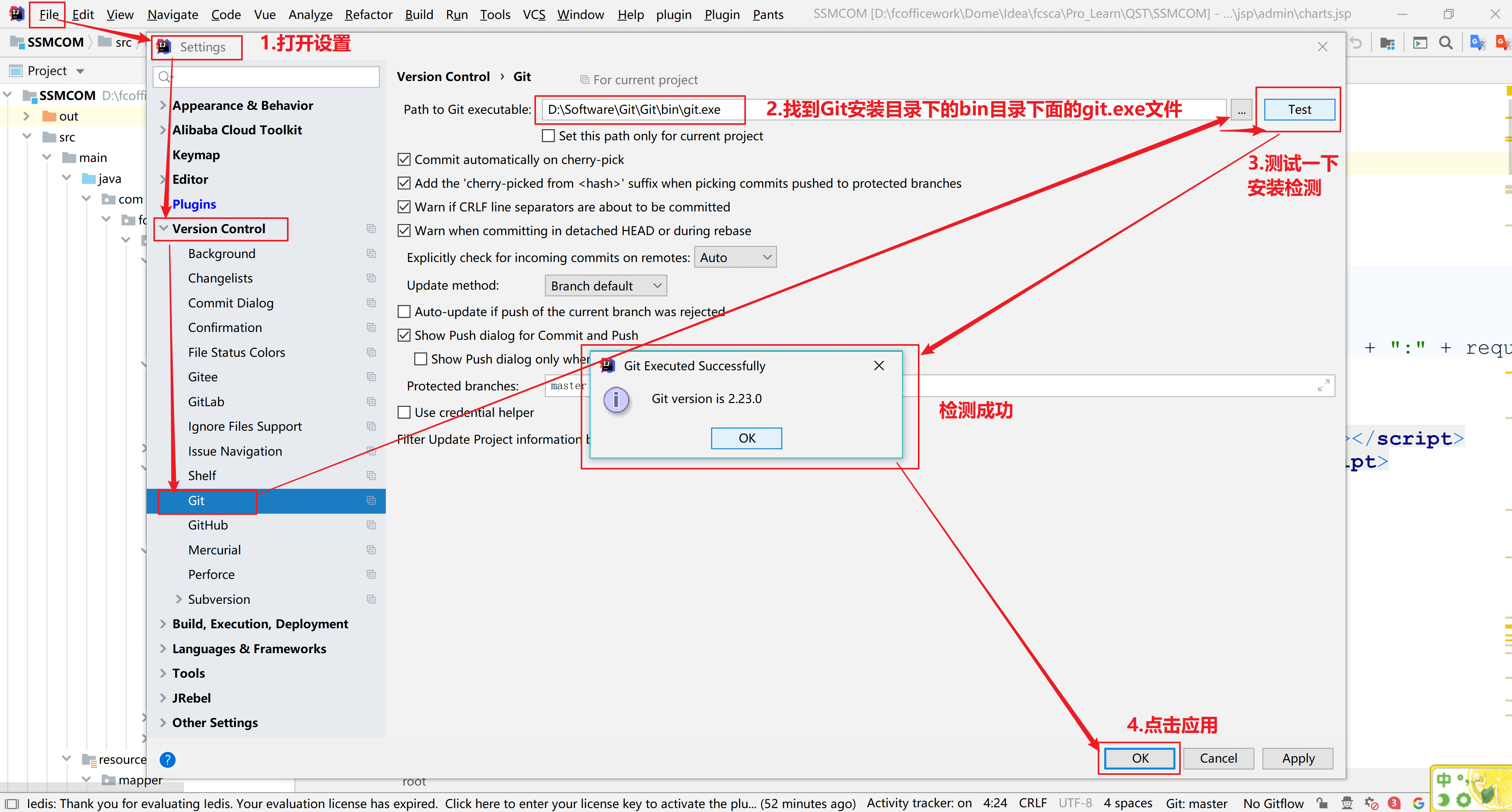Click the help question mark icon

167,760
